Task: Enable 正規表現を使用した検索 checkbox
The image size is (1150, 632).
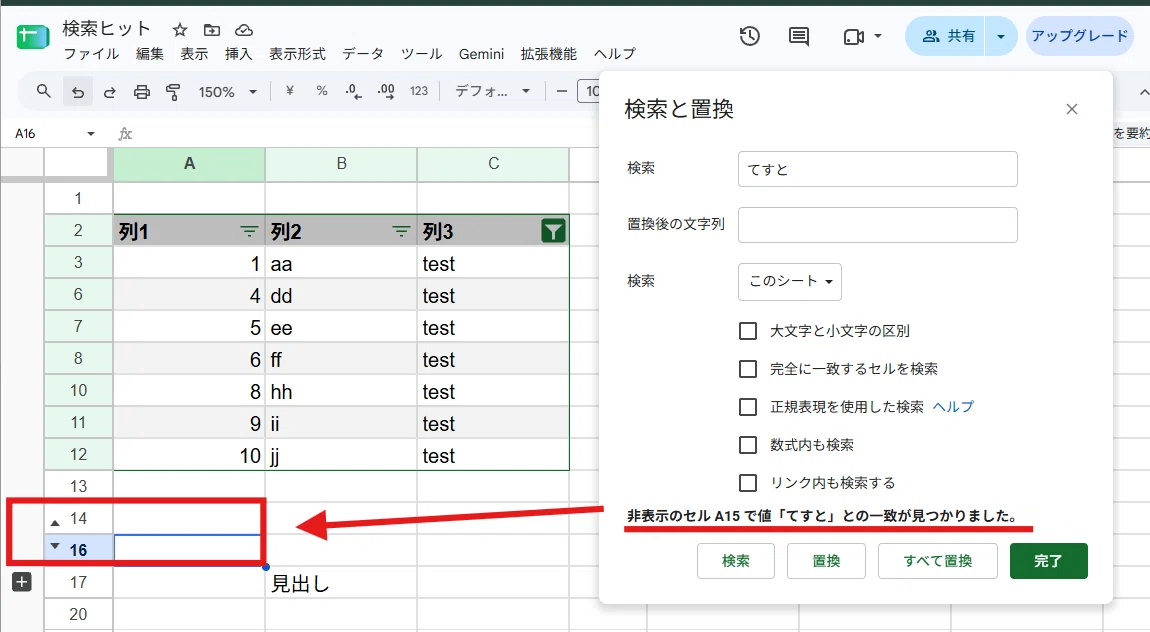Action: [x=748, y=407]
